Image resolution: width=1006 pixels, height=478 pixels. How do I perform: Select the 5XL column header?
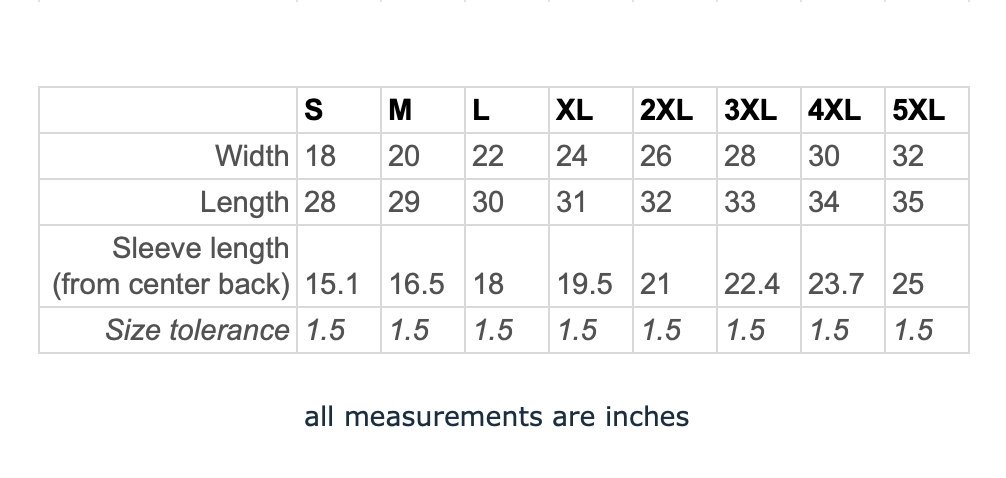coord(918,110)
